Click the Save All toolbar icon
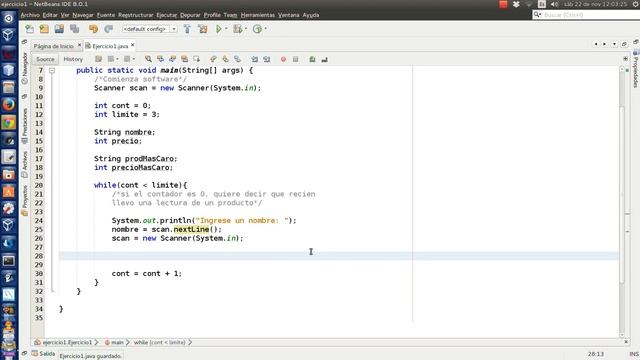The height and width of the screenshot is (360, 640). coord(74,29)
